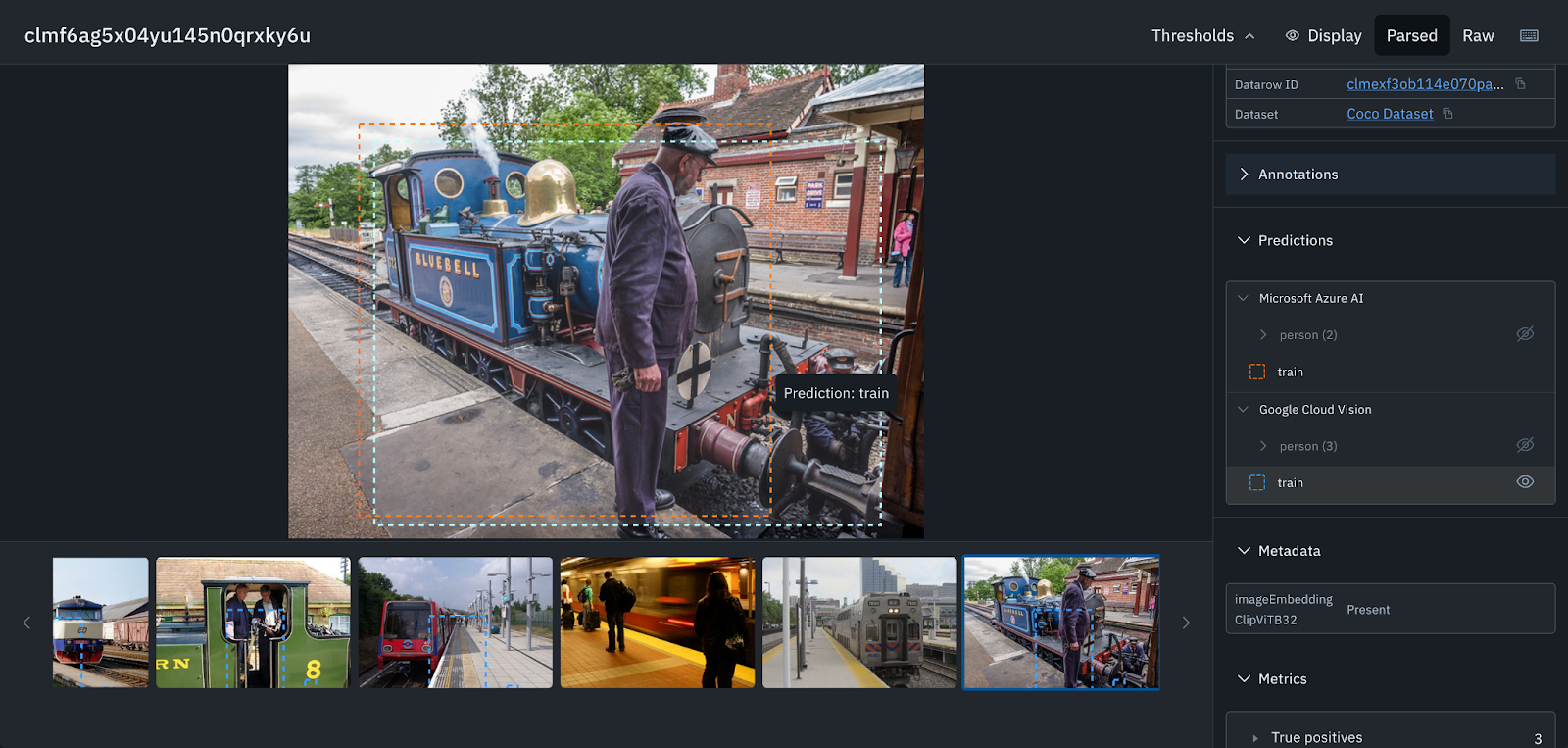Click the keyboard shortcuts icon
The height and width of the screenshot is (748, 1568).
pos(1529,35)
